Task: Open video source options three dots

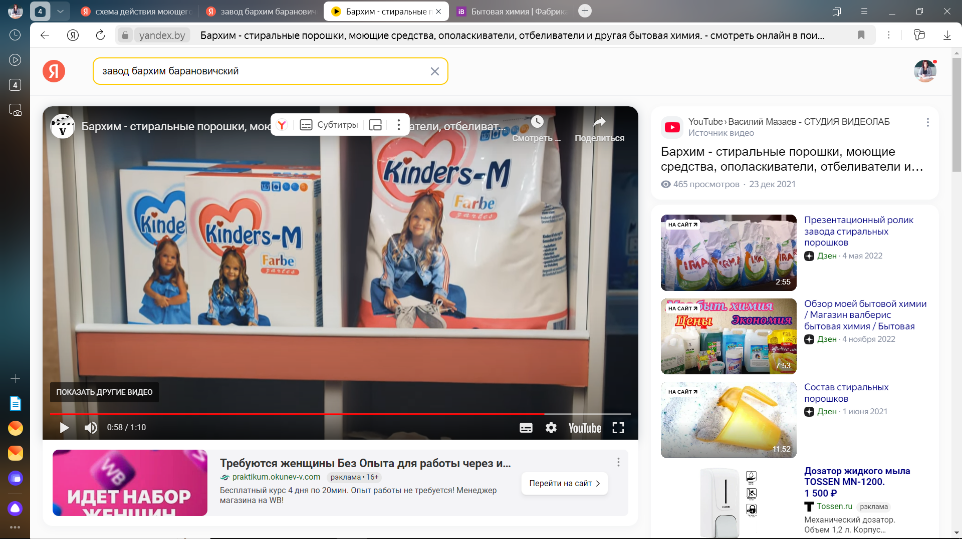Action: (928, 123)
